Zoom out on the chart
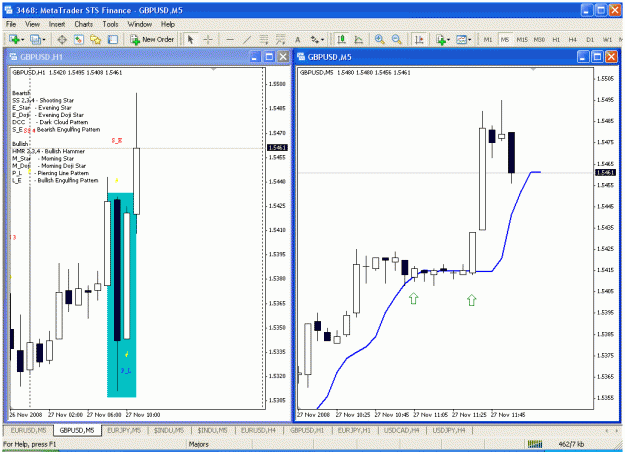 coord(396,39)
